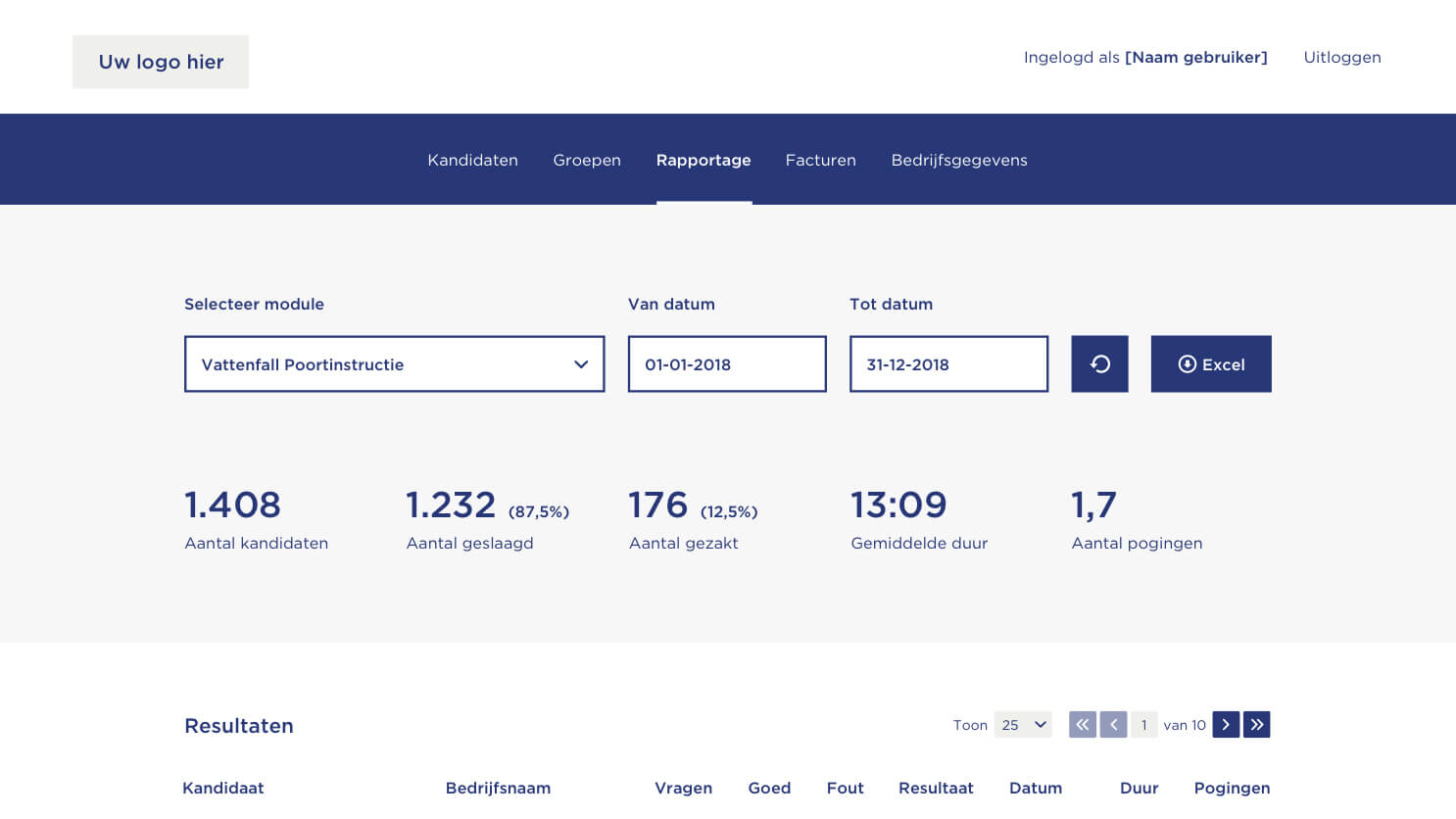Open the Vattenfall Poortinstructie module dropdown
1456x819 pixels.
click(394, 364)
